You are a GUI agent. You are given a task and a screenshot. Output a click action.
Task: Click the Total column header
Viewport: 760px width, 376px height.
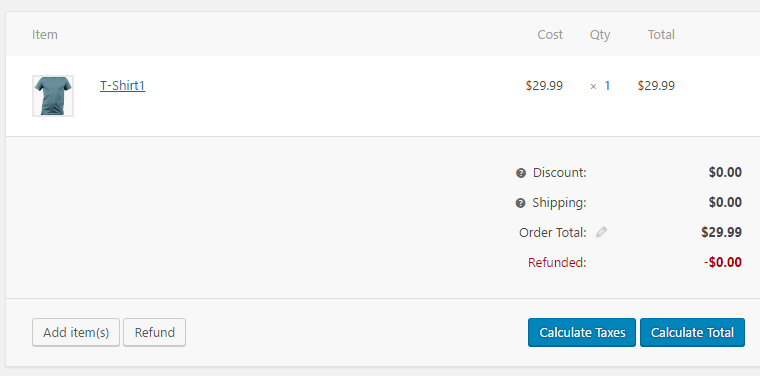click(661, 35)
